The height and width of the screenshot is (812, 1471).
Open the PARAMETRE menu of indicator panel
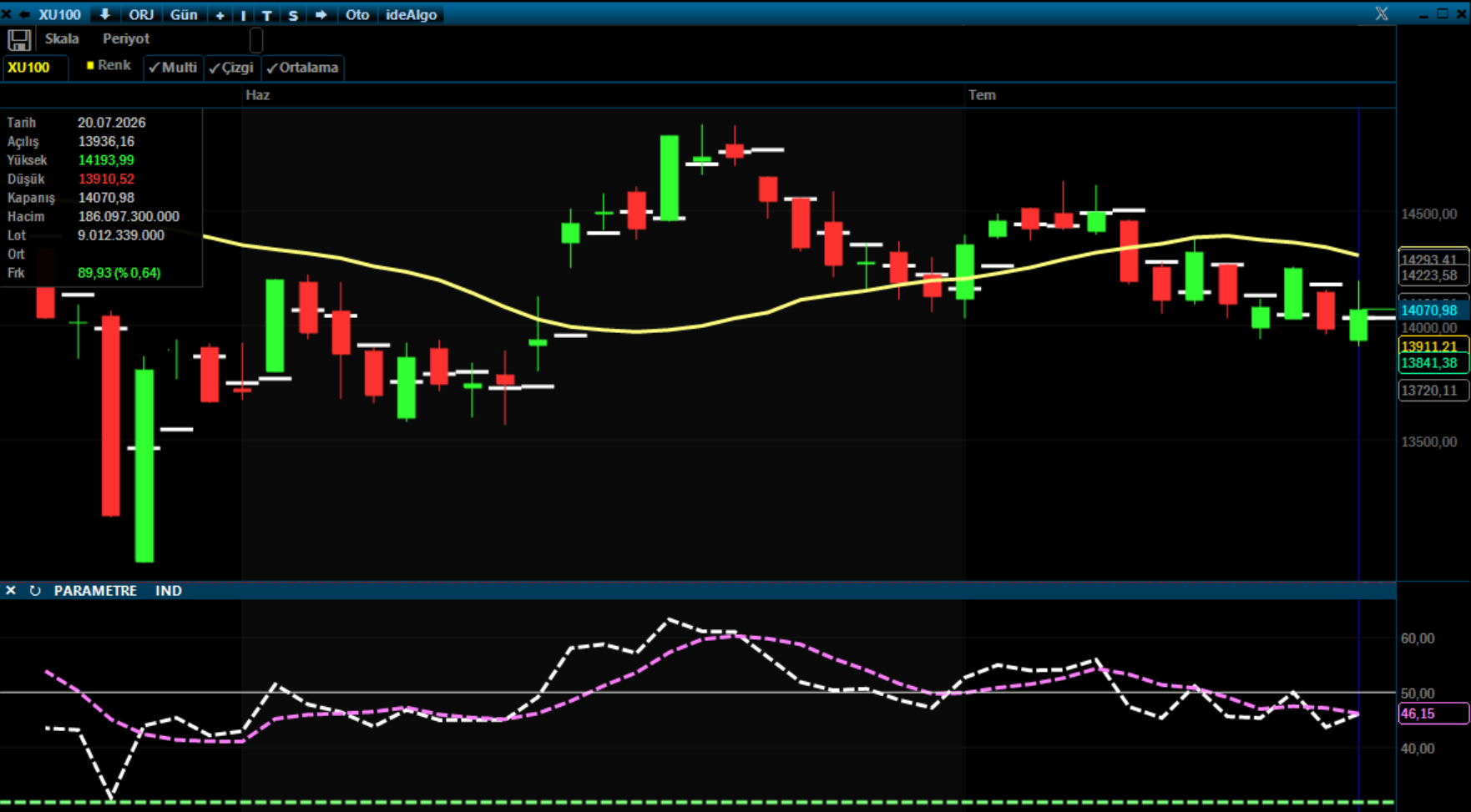[95, 591]
